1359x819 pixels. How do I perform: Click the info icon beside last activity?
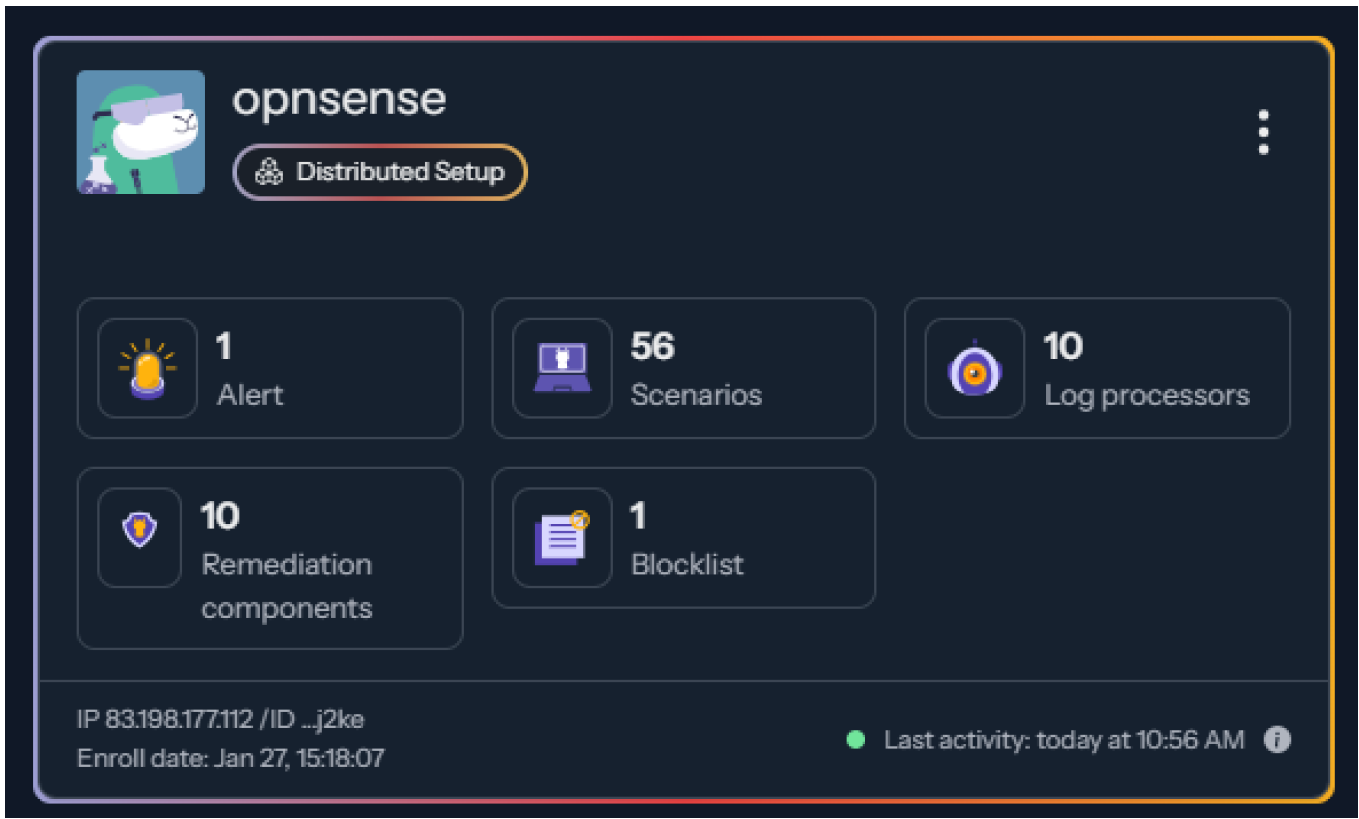tap(1276, 740)
